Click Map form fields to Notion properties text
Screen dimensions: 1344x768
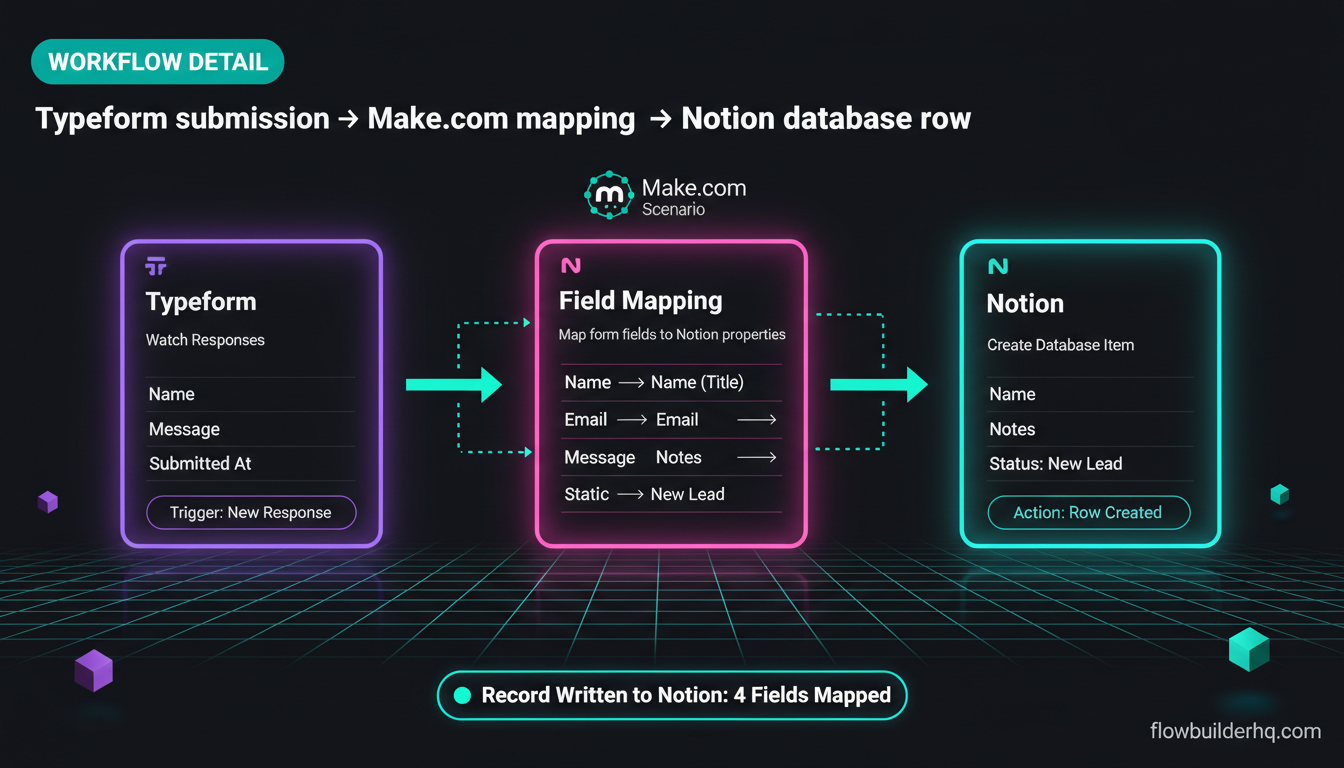(x=672, y=334)
